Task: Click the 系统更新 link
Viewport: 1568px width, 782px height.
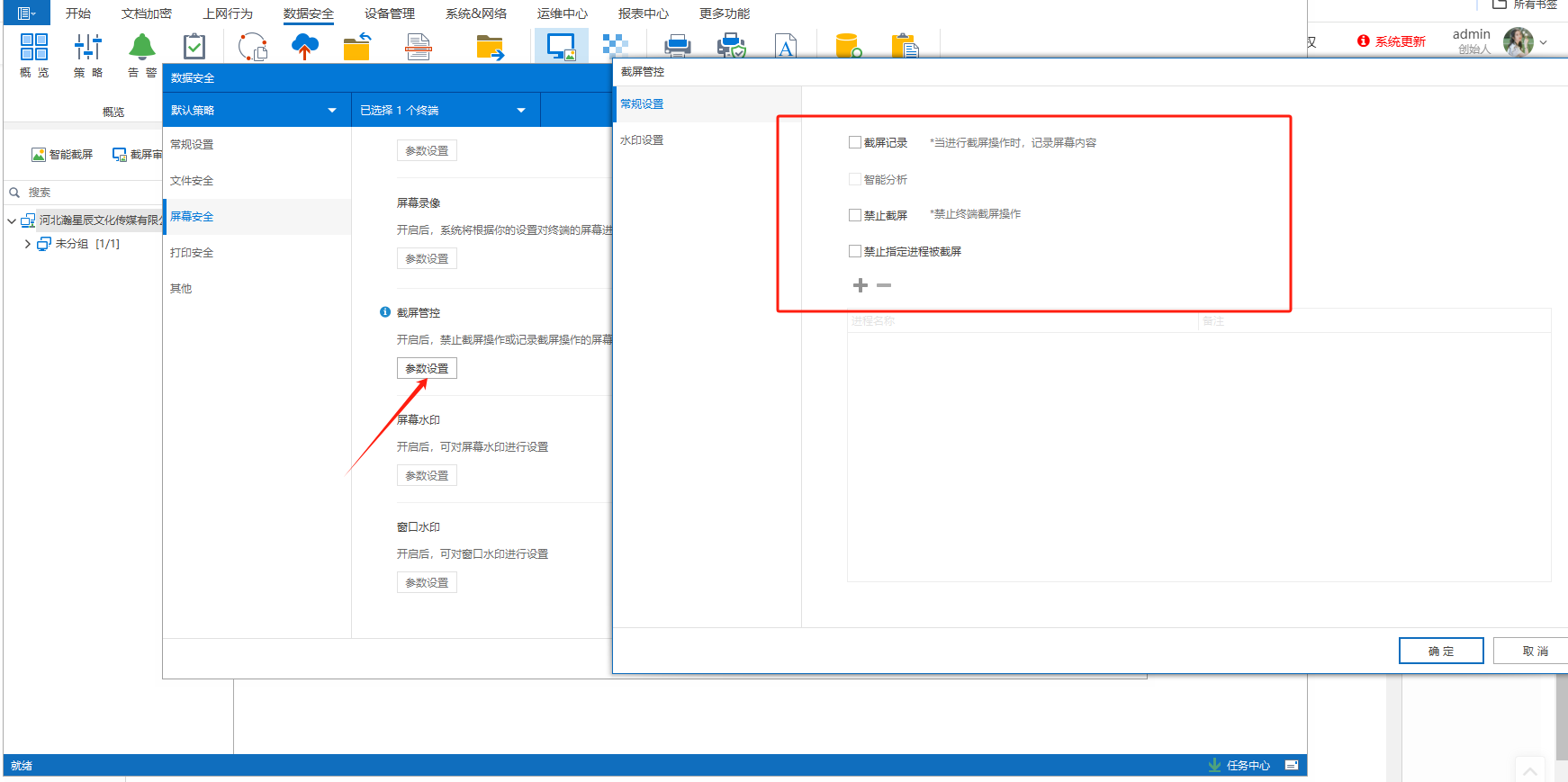Action: pyautogui.click(x=1400, y=41)
